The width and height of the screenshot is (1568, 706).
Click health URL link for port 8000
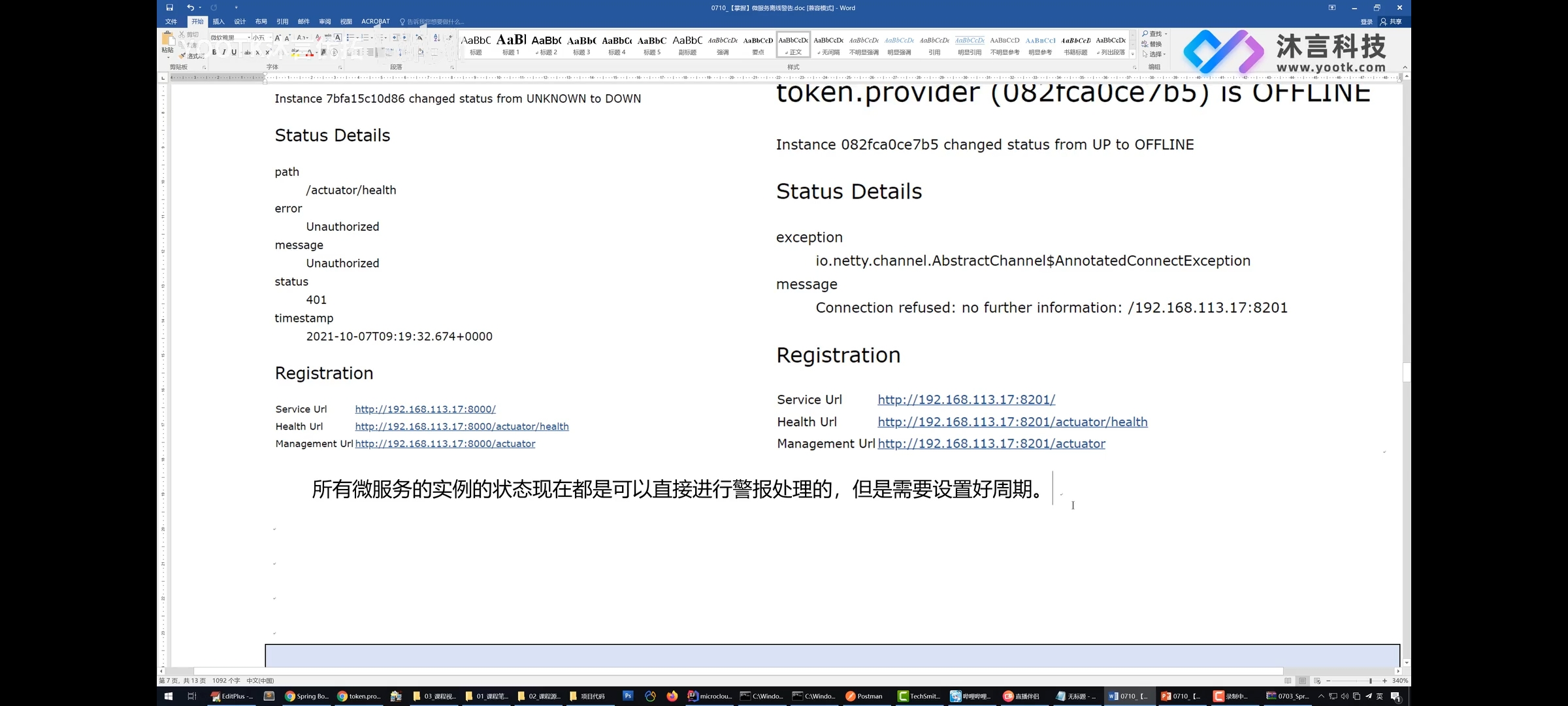click(461, 426)
